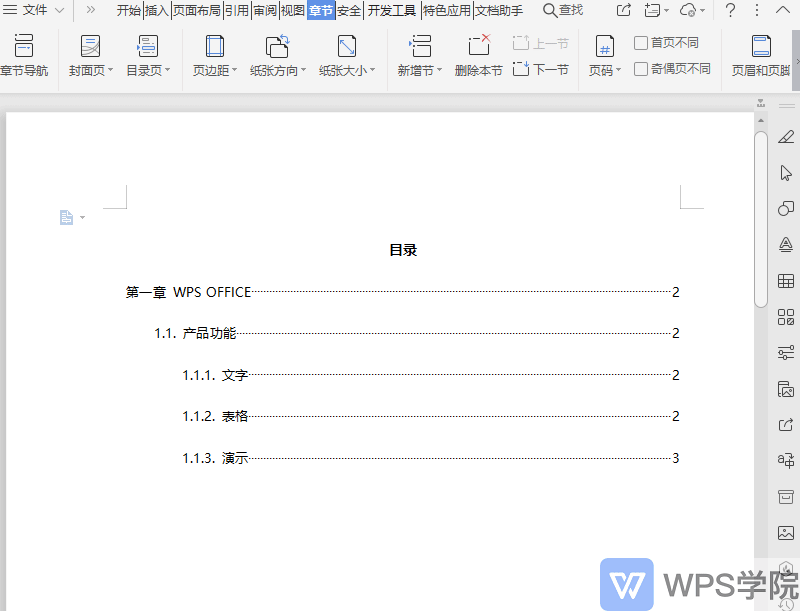Insert a table of contents page 目录页
This screenshot has height=611, width=800.
[148, 55]
